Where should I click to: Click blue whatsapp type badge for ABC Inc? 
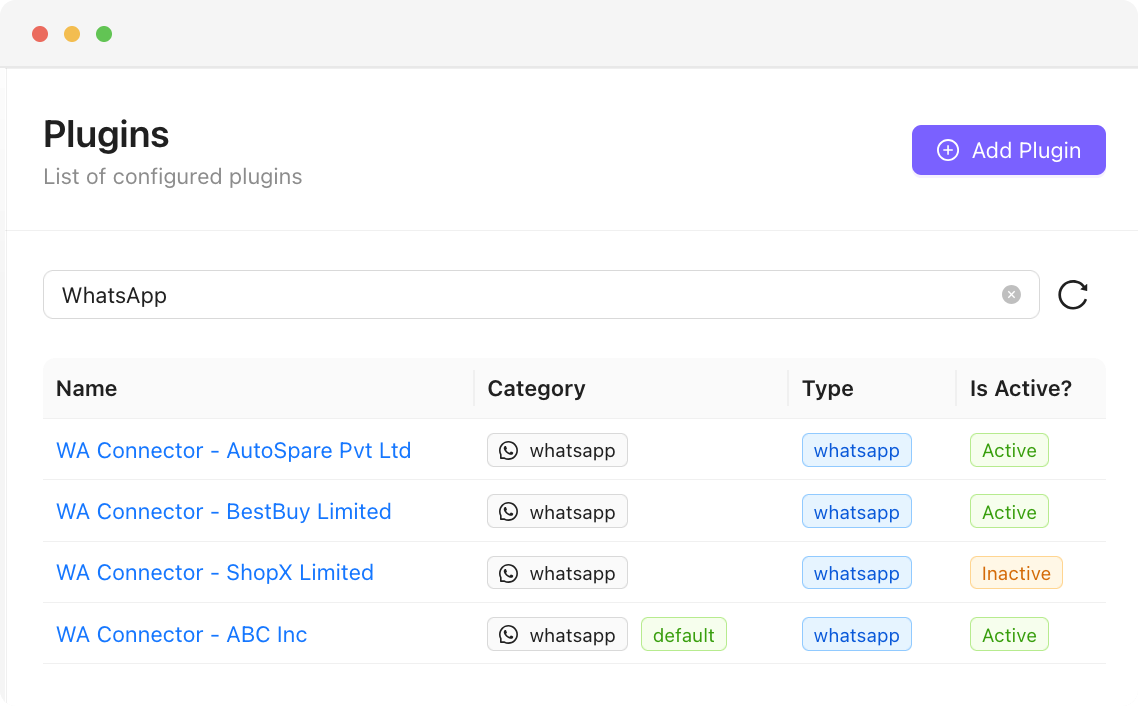(x=856, y=634)
